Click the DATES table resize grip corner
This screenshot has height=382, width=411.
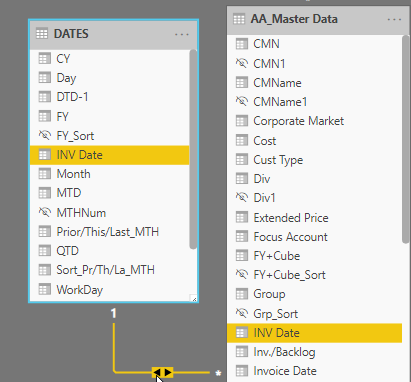click(x=193, y=298)
